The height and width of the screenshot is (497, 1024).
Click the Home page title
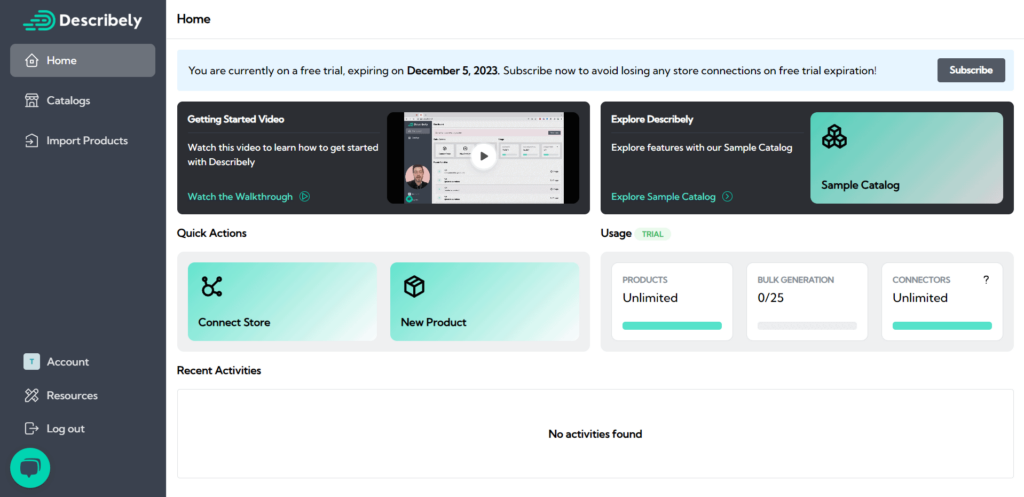point(193,19)
